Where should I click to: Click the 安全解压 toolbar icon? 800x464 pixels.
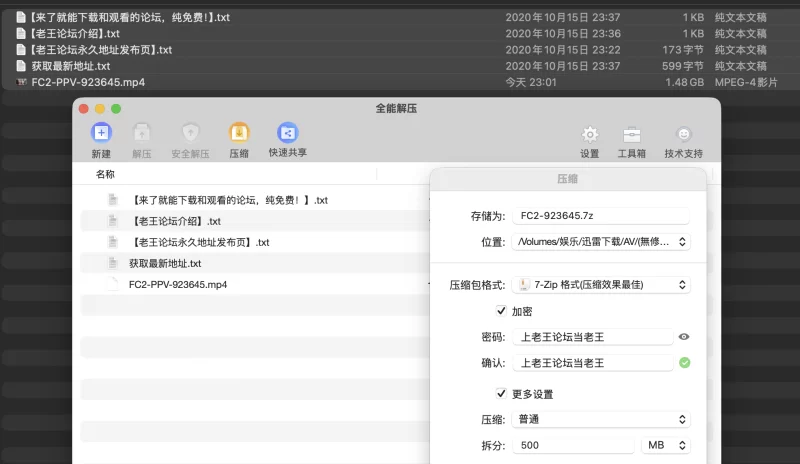click(x=190, y=133)
